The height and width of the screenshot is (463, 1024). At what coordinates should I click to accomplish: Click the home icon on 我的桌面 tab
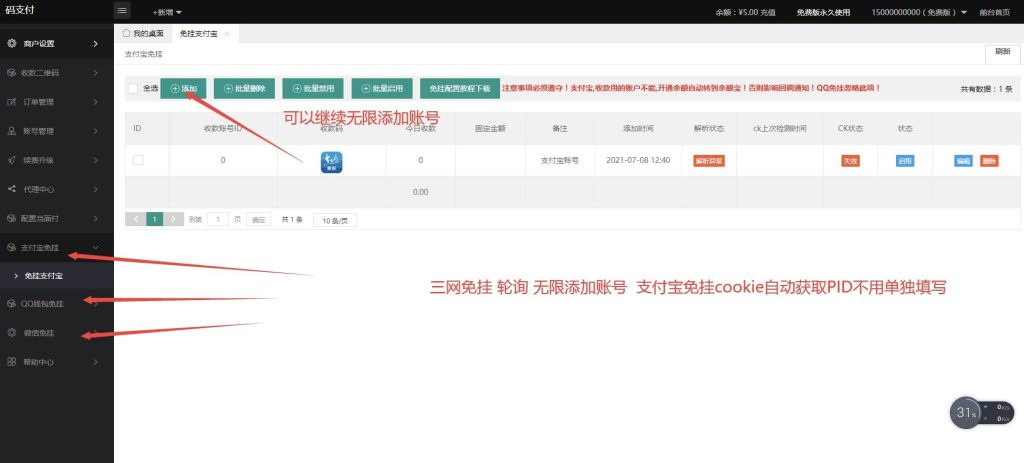pyautogui.click(x=125, y=34)
